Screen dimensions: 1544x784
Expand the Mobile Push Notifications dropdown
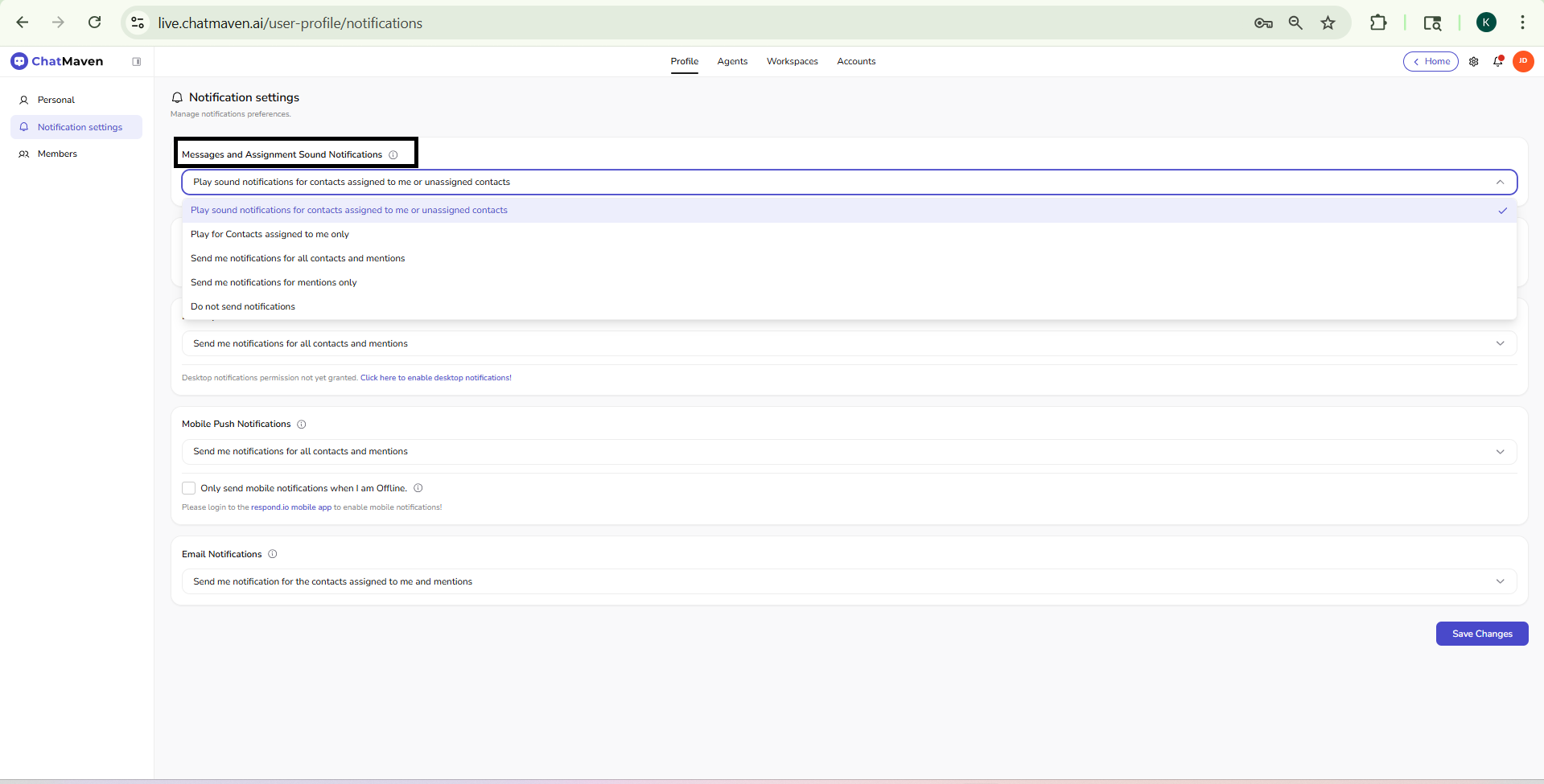(x=849, y=452)
